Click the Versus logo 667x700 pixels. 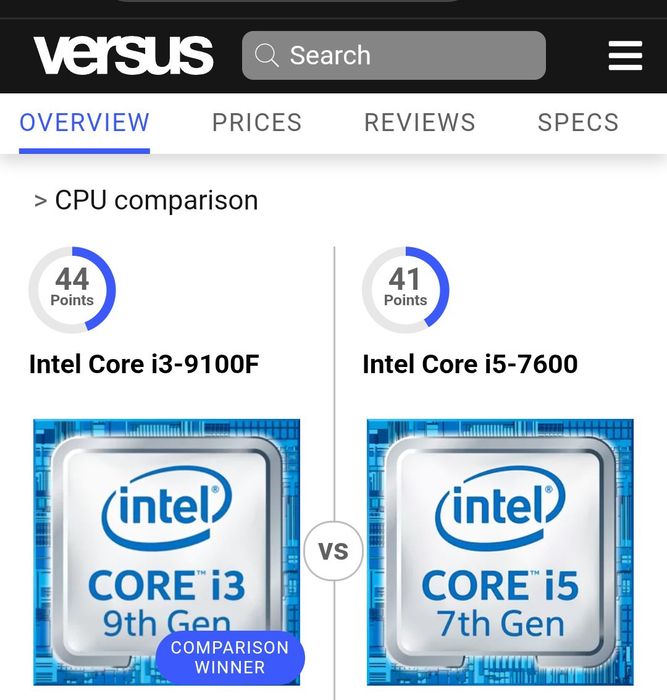coord(123,55)
